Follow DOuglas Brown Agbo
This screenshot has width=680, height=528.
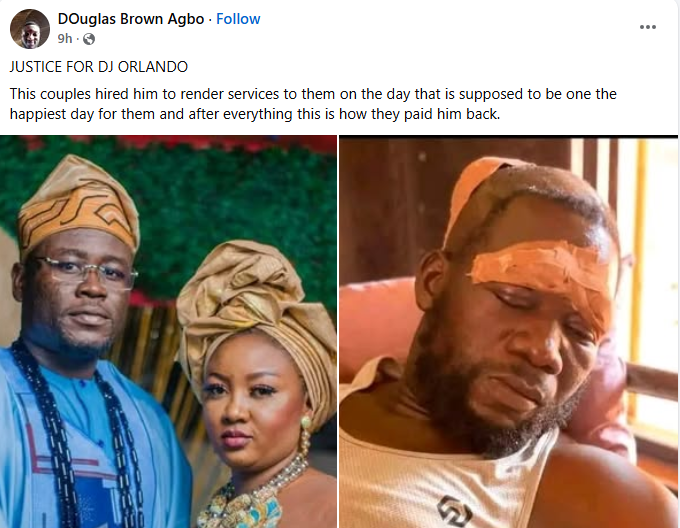[238, 19]
